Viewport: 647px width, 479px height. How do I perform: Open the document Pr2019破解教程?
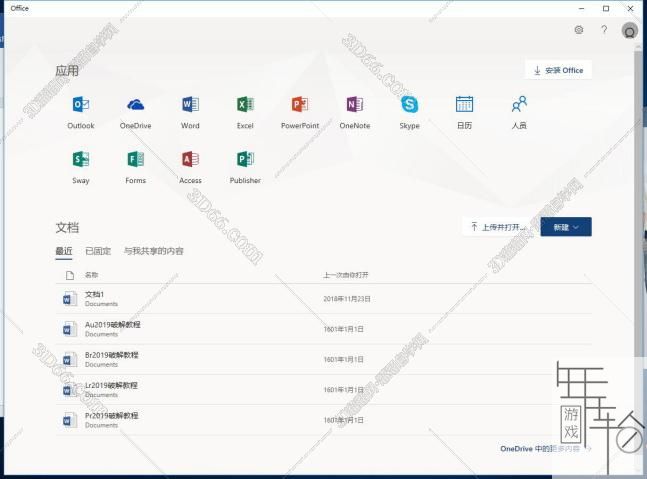(x=112, y=415)
